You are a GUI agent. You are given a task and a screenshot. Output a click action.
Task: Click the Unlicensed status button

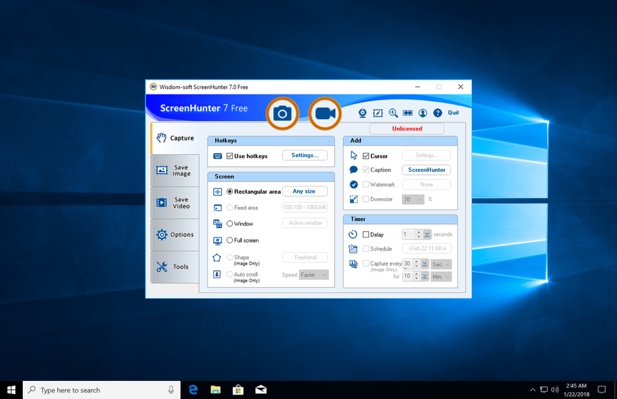[x=407, y=129]
